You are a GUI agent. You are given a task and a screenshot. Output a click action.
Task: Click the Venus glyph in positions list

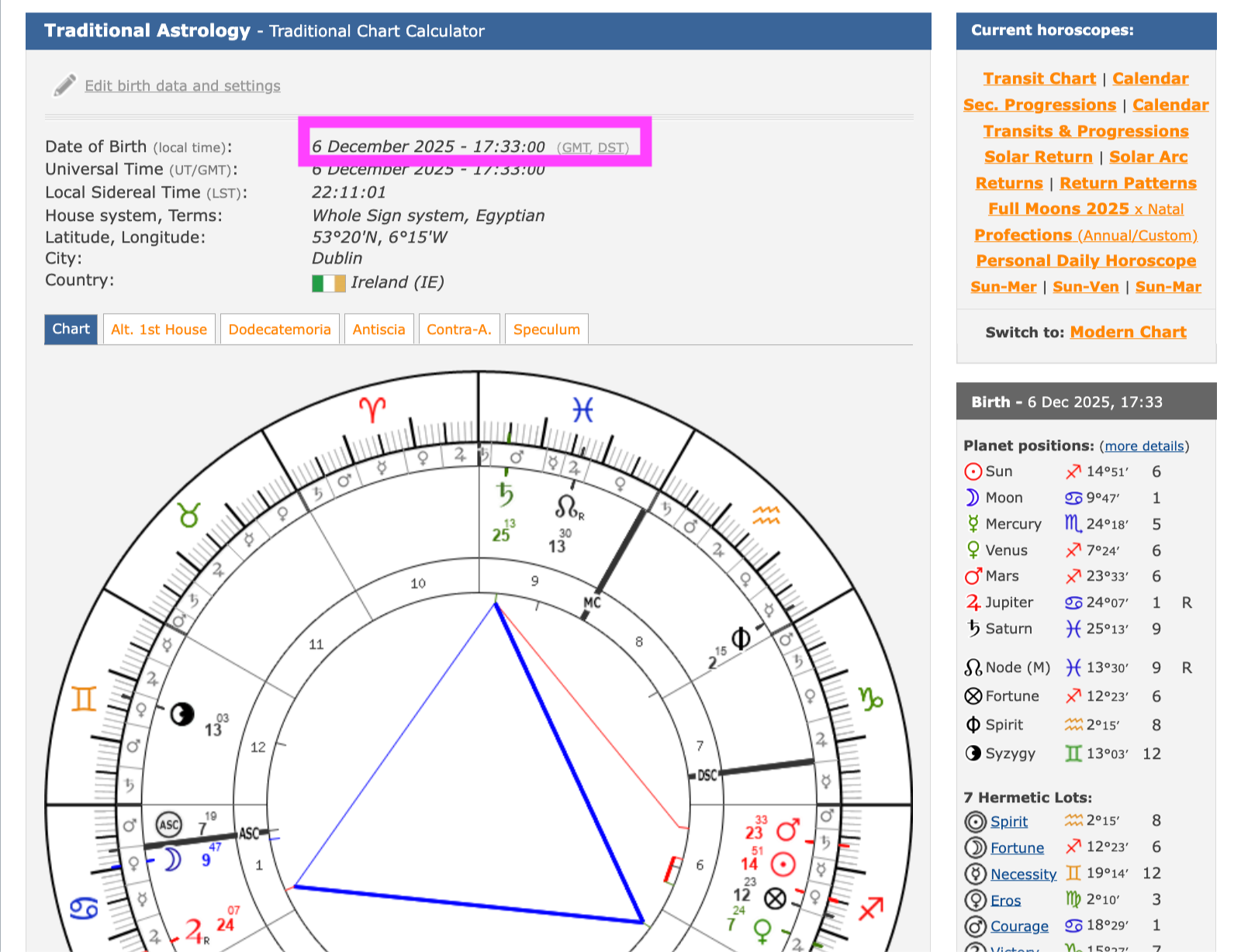pos(973,550)
